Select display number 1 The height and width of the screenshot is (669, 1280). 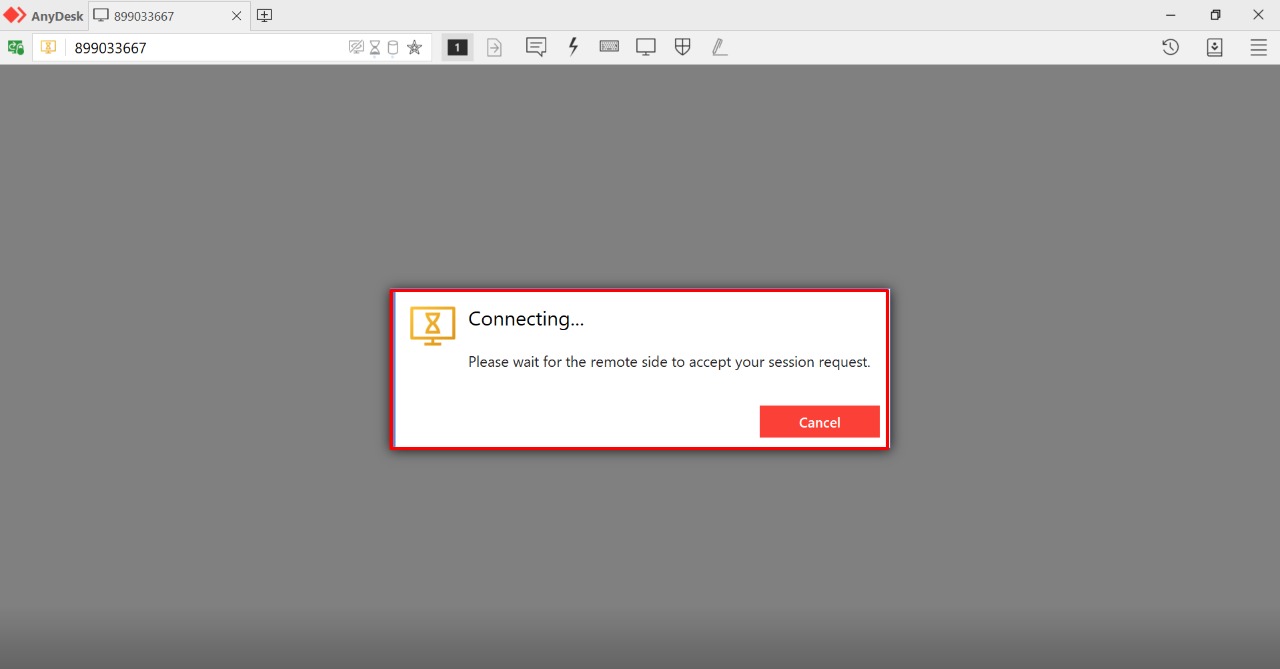[457, 47]
